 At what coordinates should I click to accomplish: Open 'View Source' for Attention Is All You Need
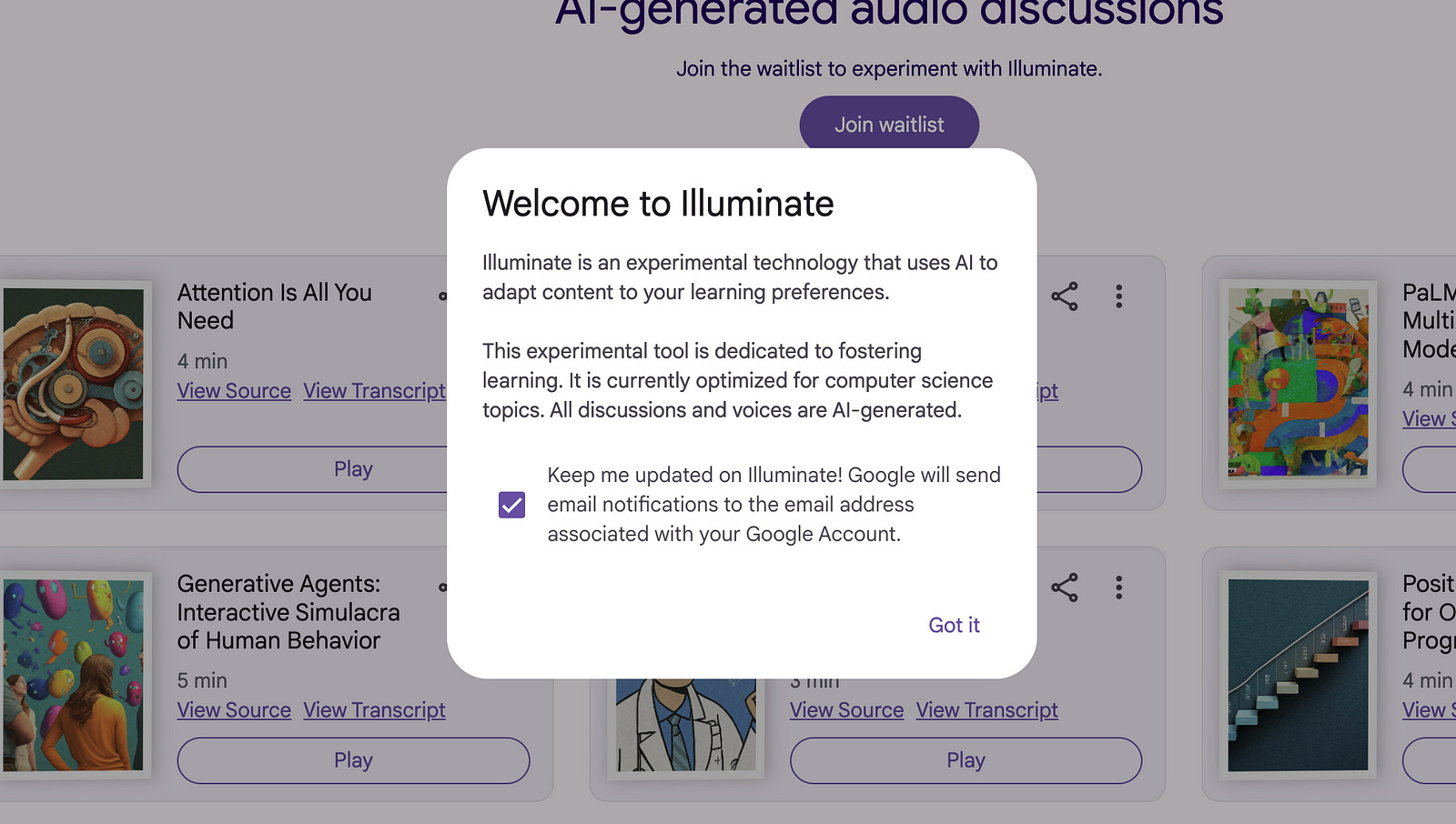click(x=234, y=390)
